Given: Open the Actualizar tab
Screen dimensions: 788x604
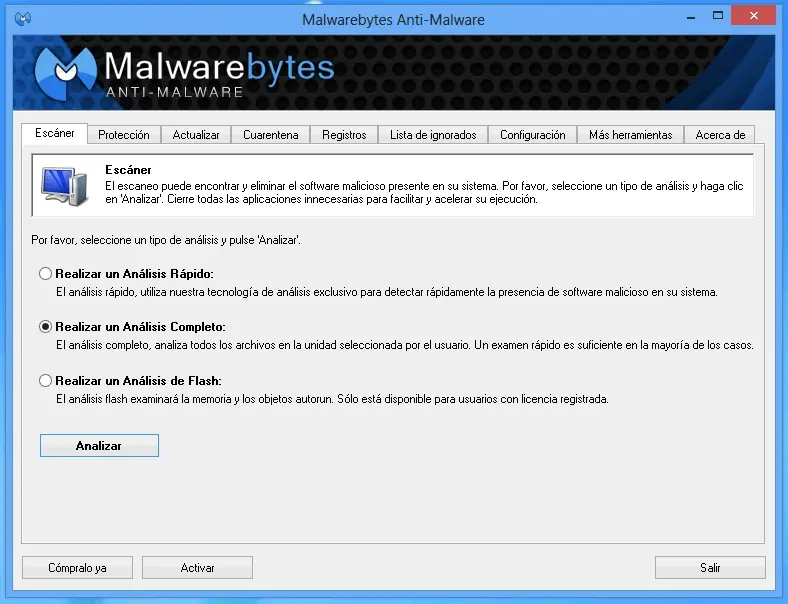Looking at the screenshot, I should [x=196, y=135].
